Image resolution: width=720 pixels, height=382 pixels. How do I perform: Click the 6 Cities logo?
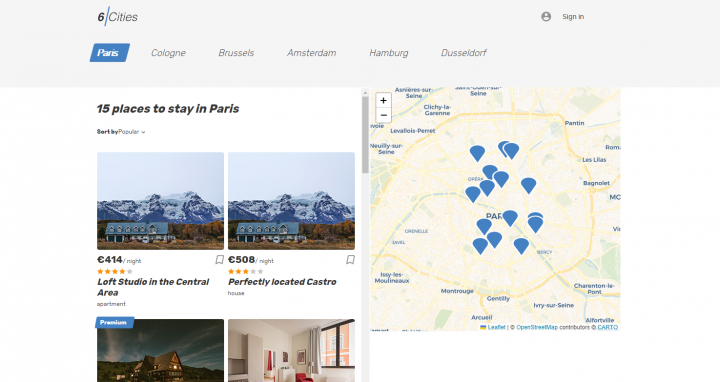118,17
